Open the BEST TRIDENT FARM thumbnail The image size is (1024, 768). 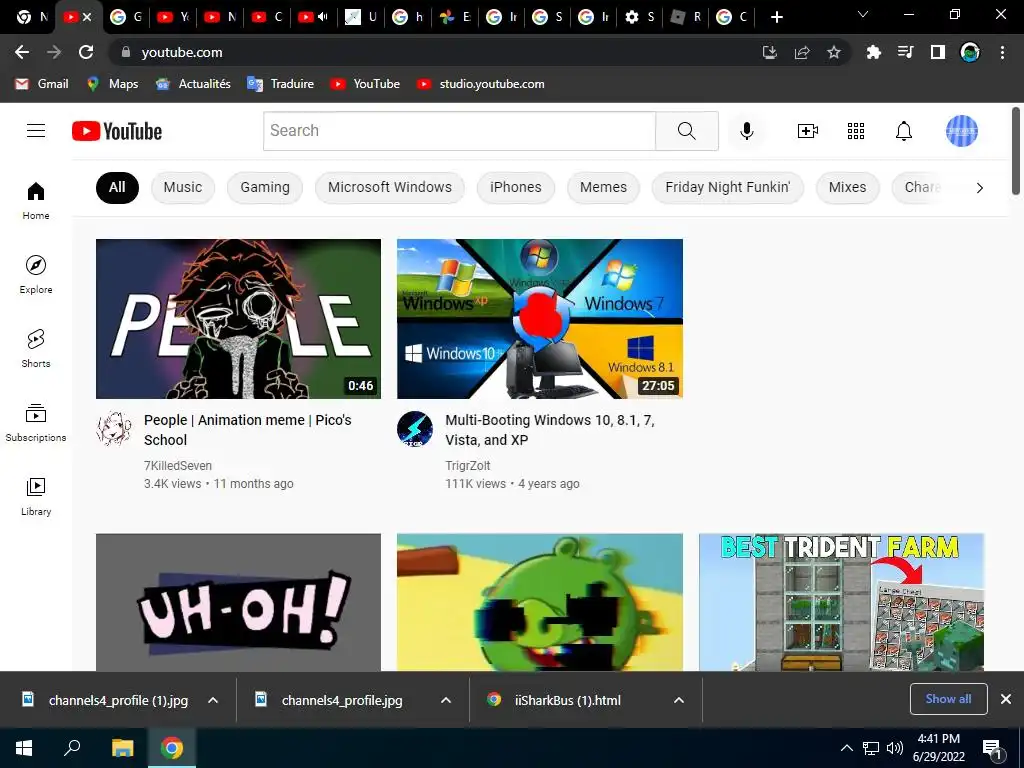(x=841, y=602)
